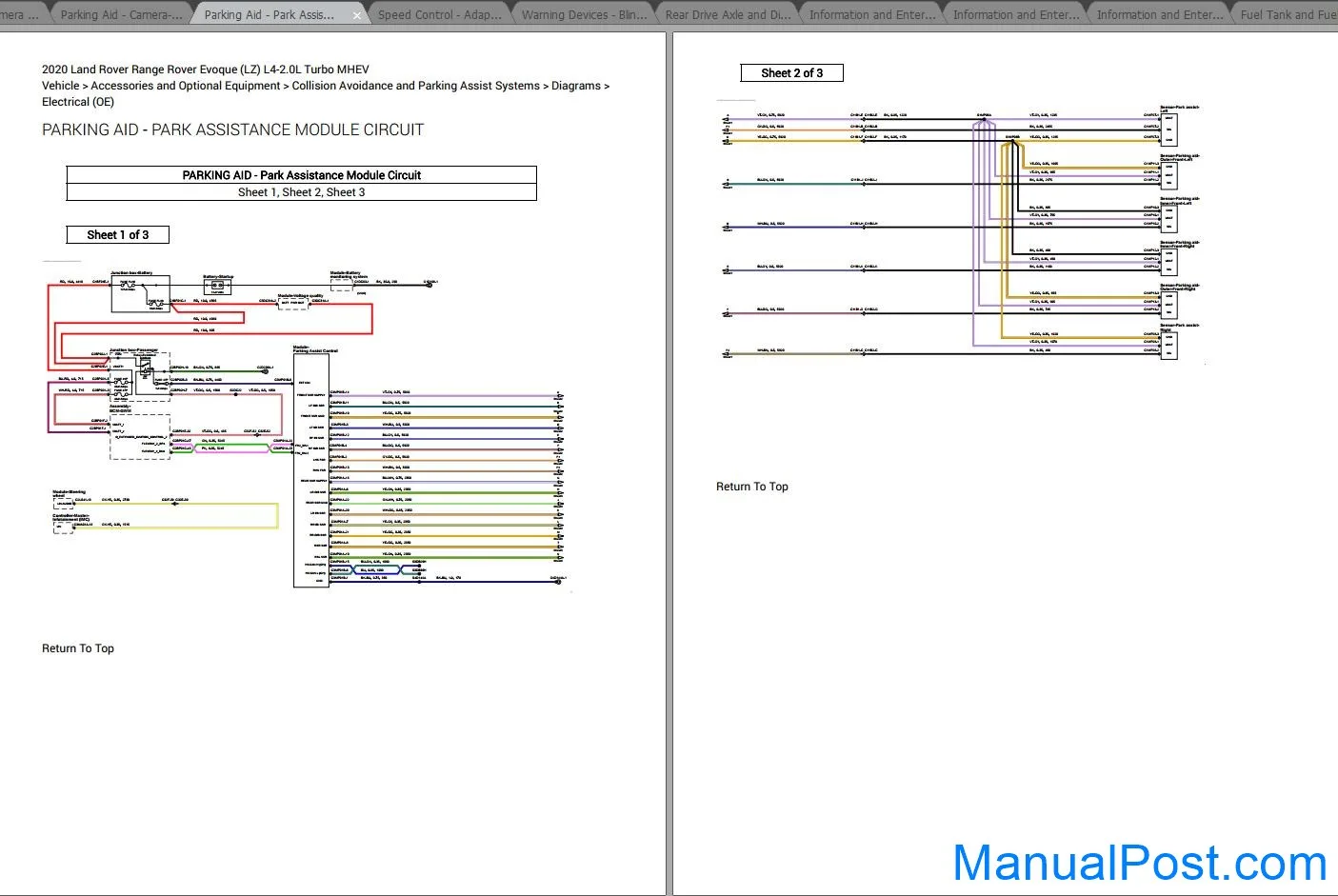Screen dimensions: 1338x896
Task: Select the 2020 Land Rover Range Rover Evoque title
Action: [x=206, y=70]
